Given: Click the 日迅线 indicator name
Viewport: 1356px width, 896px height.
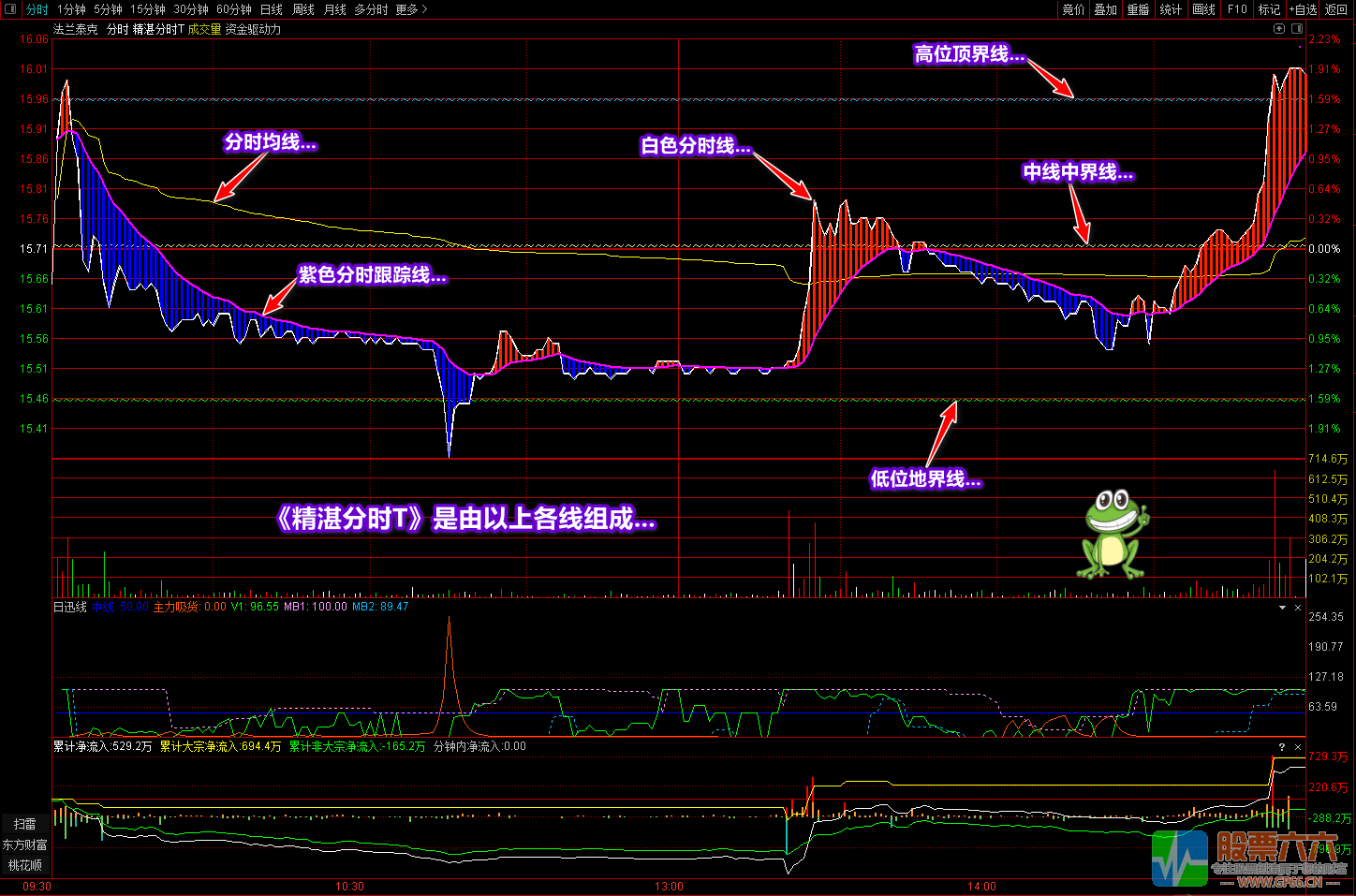Looking at the screenshot, I should click(70, 607).
